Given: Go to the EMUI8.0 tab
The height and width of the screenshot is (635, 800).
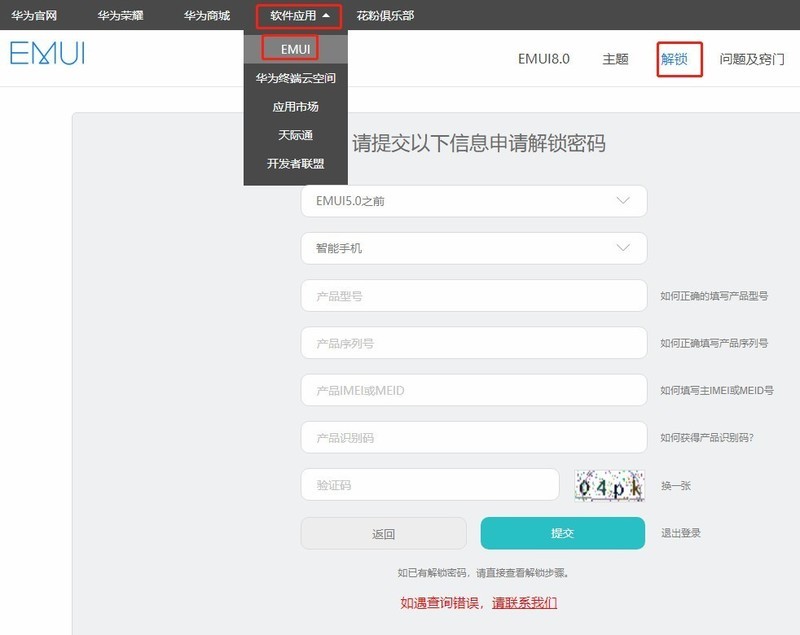Looking at the screenshot, I should click(544, 59).
